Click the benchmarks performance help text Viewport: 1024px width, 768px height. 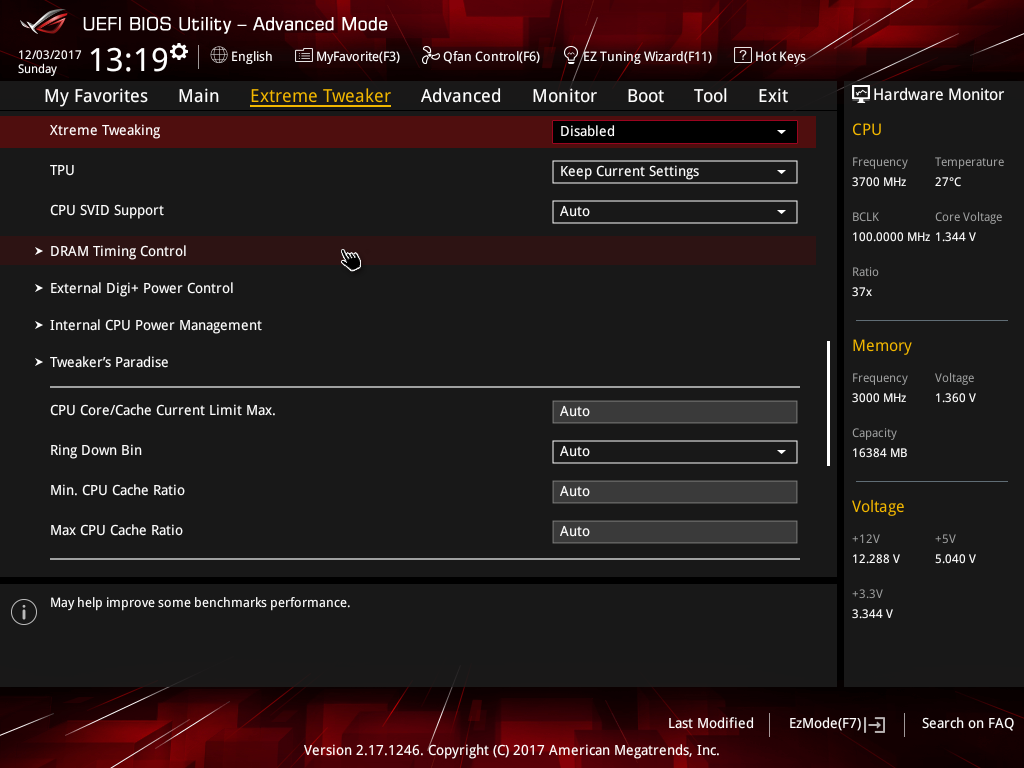(x=200, y=603)
